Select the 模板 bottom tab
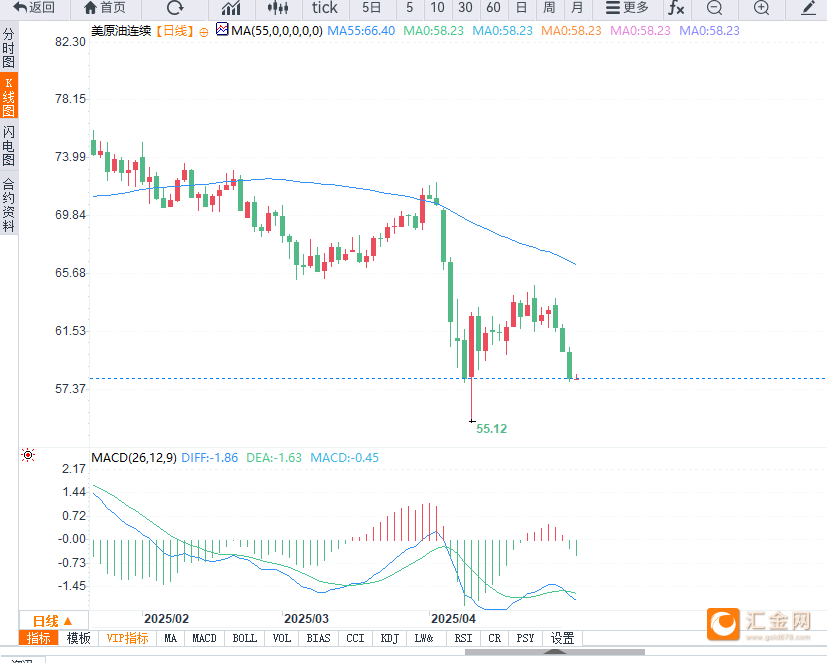The image size is (827, 663). 79,638
